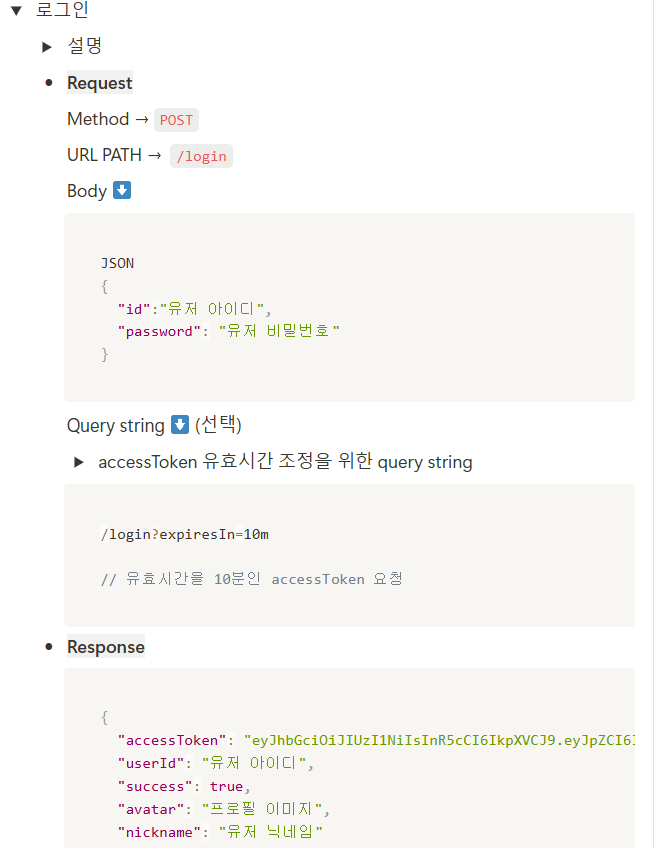Click the 로그인 heading text
Image resolution: width=660 pixels, height=848 pixels.
pos(62,9)
